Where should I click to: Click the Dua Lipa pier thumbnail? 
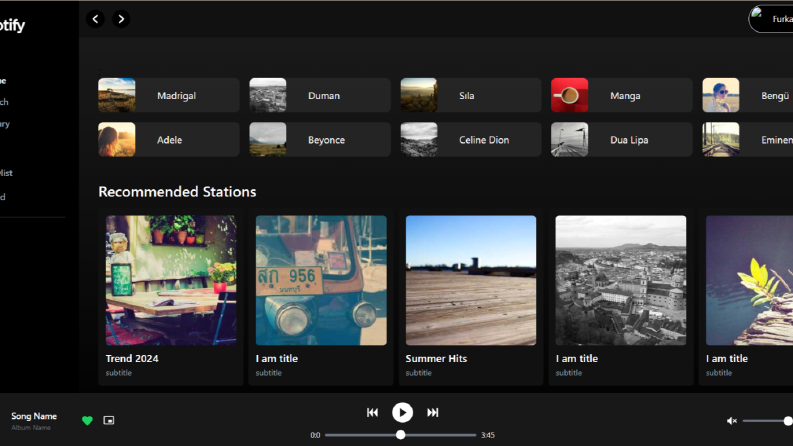click(569, 140)
